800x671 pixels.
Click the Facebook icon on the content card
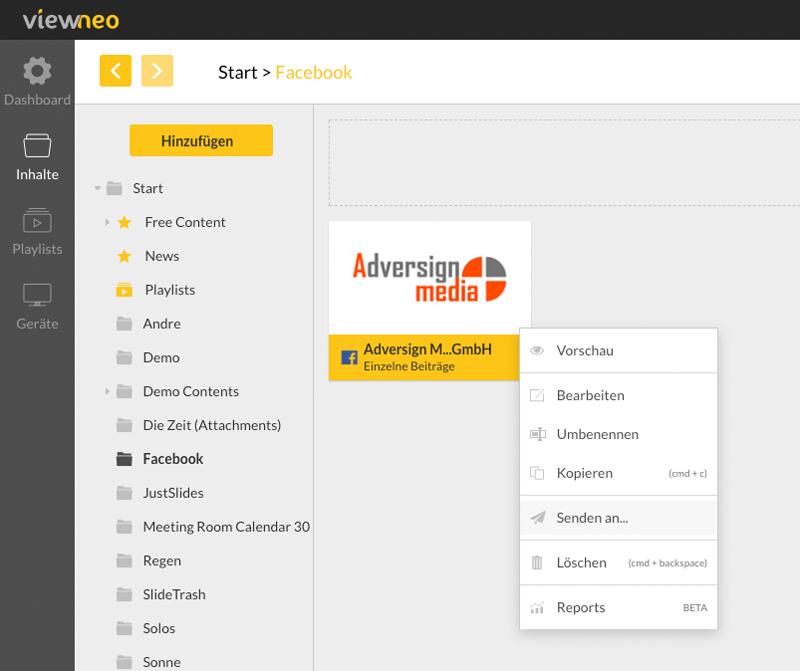click(349, 358)
